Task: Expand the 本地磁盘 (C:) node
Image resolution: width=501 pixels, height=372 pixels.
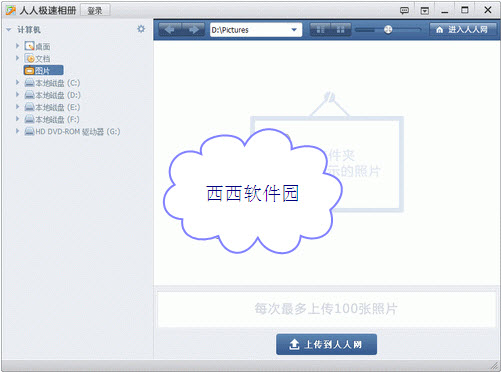Action: pyautogui.click(x=17, y=82)
